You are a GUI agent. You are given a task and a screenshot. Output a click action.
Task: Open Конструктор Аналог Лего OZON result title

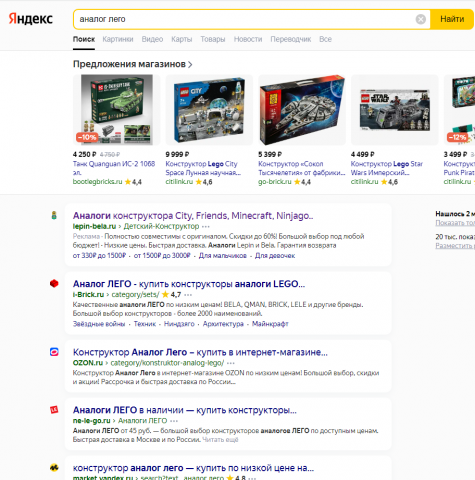[x=200, y=352]
